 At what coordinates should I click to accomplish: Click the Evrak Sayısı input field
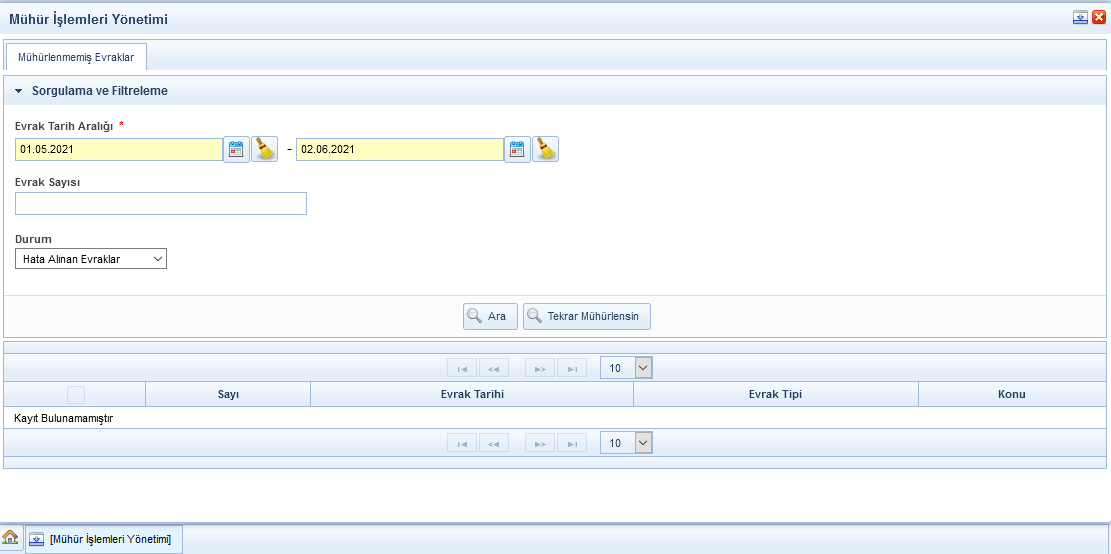coord(161,204)
